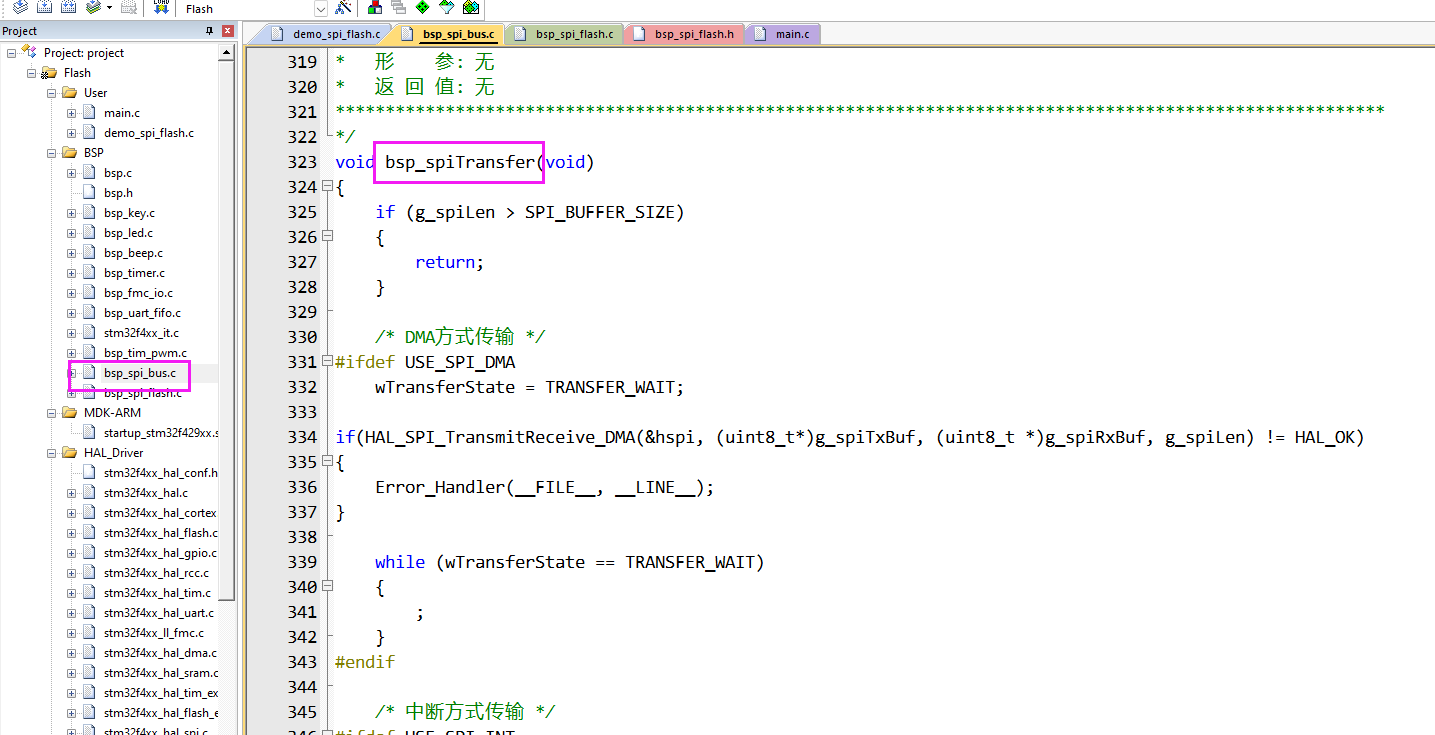
Task: Select bsp_uart_fifo.c in project tree
Action: (142, 312)
